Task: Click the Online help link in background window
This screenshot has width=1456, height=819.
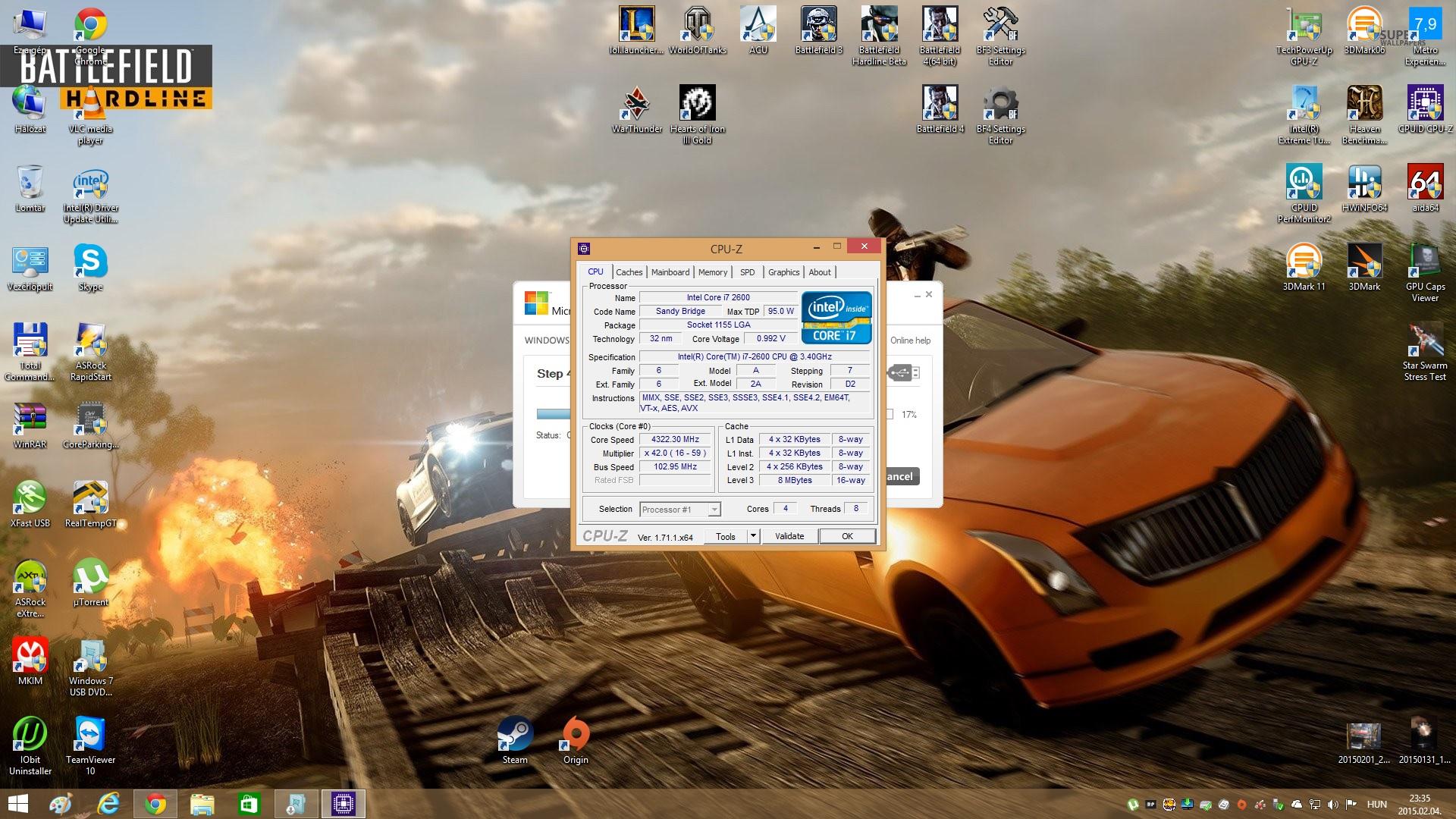Action: coord(910,340)
